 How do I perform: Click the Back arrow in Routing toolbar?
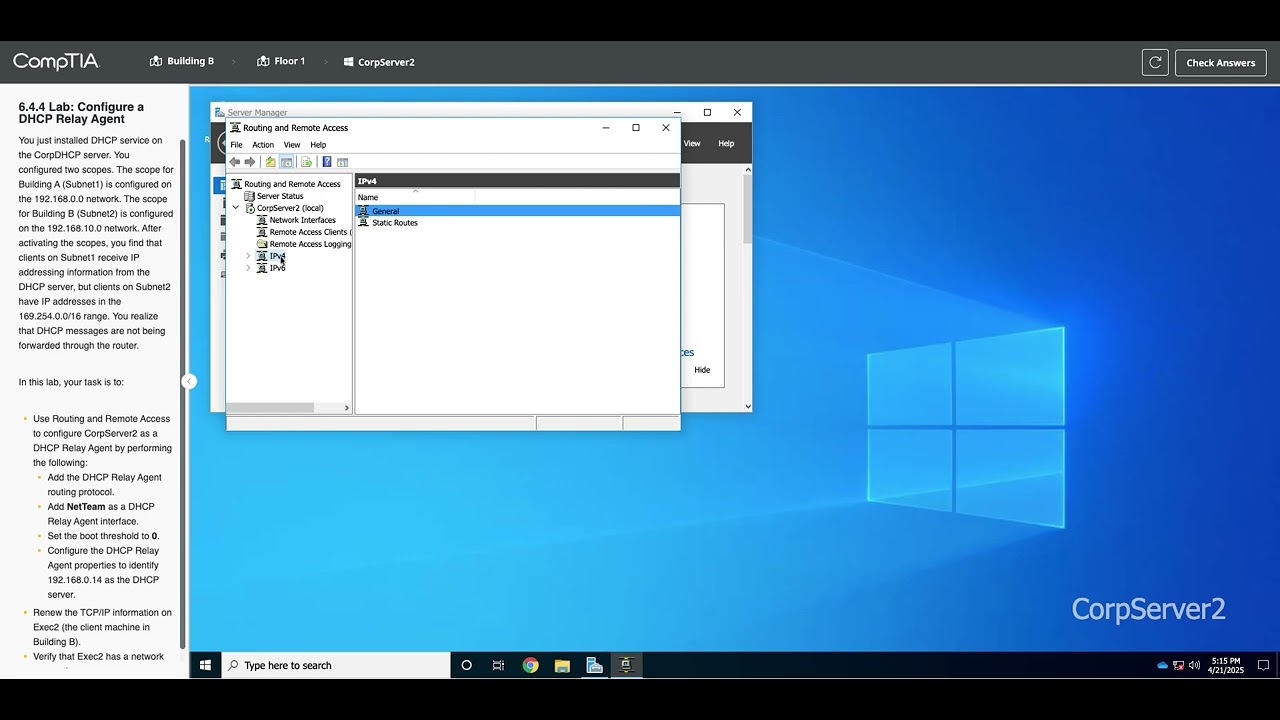(235, 162)
